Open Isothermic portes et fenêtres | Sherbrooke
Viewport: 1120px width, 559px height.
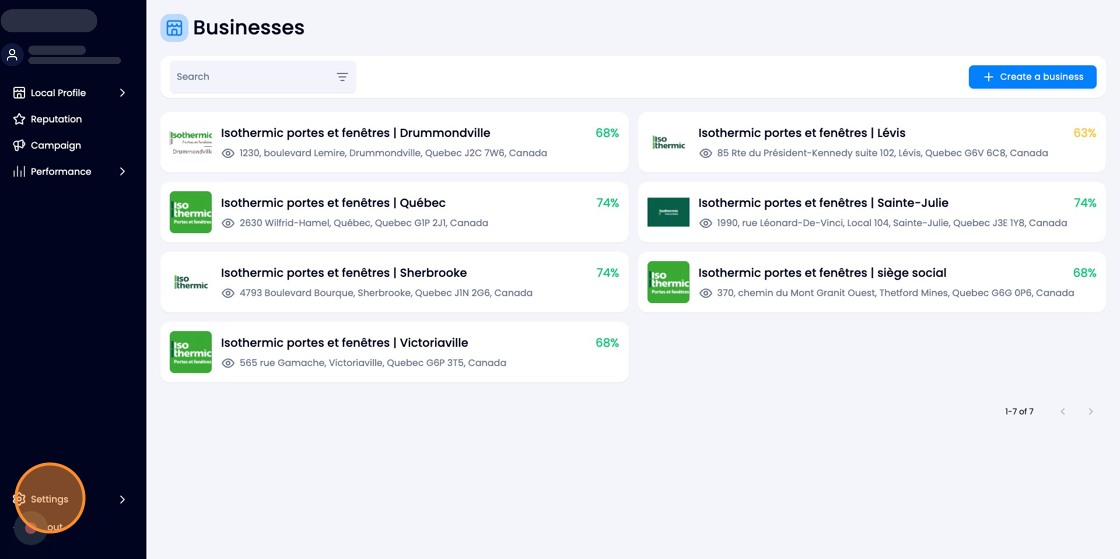pyautogui.click(x=344, y=273)
